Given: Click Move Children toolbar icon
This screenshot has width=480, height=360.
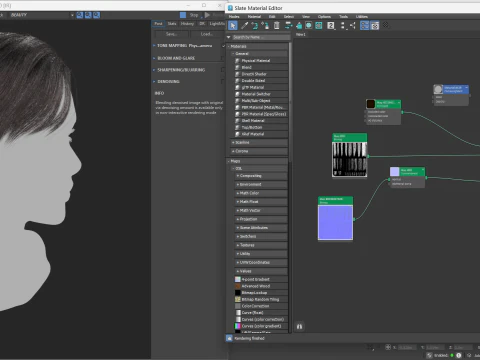Looking at the screenshot, I should click(288, 25).
